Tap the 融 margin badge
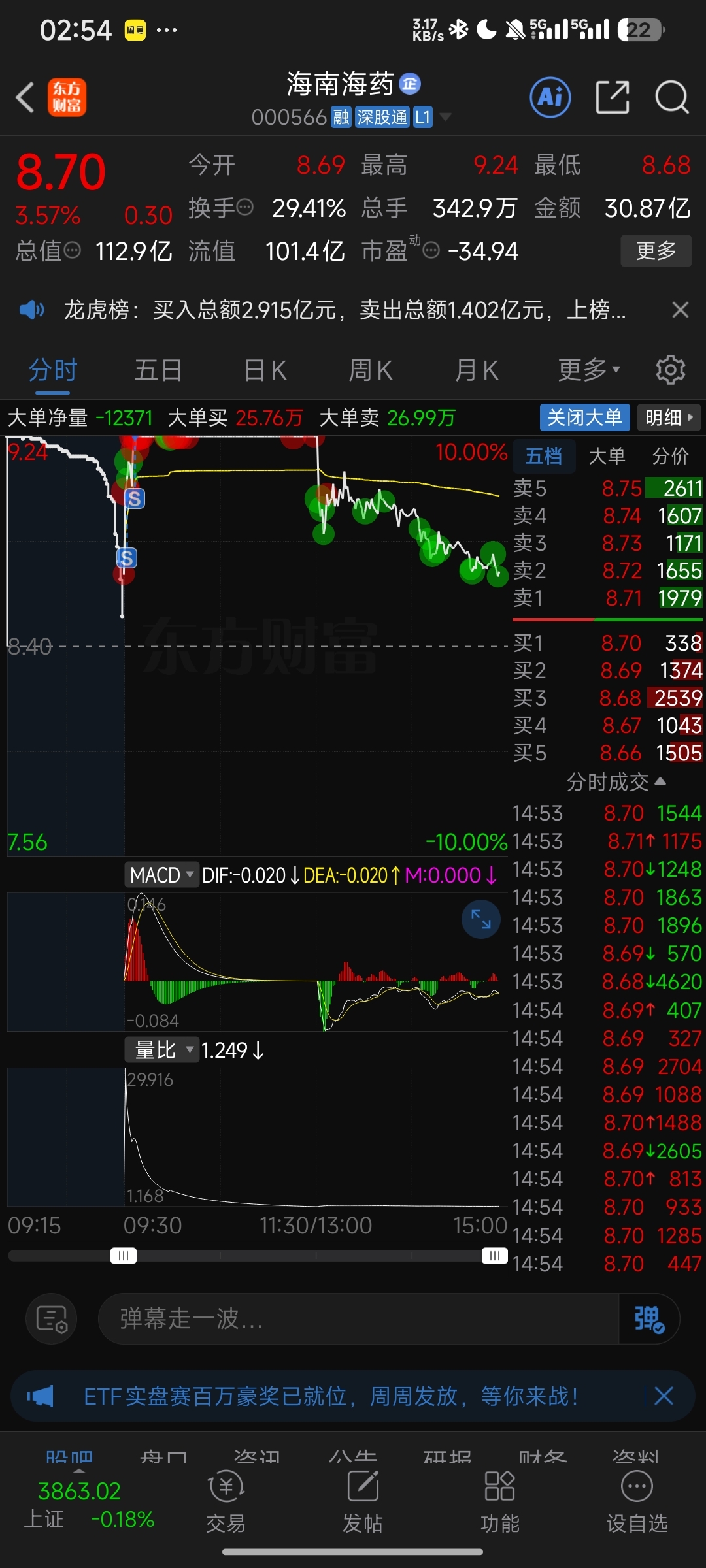Viewport: 706px width, 1568px height. coord(341,118)
